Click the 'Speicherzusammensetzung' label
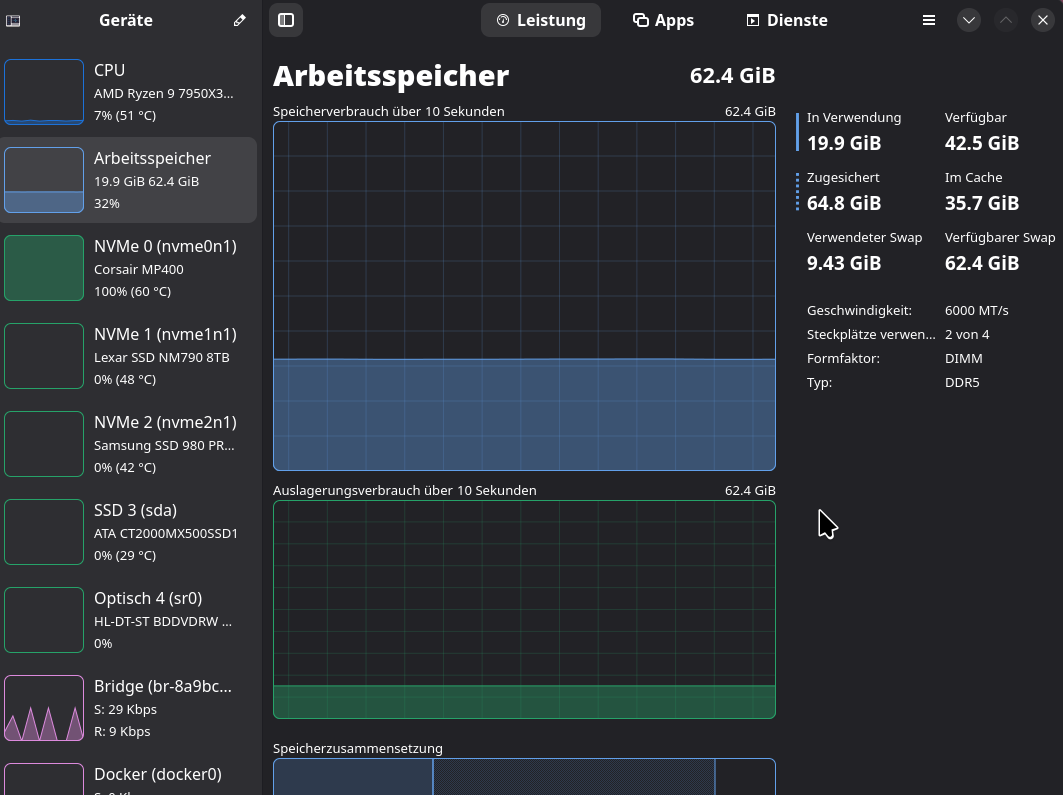The height and width of the screenshot is (795, 1063). (358, 748)
